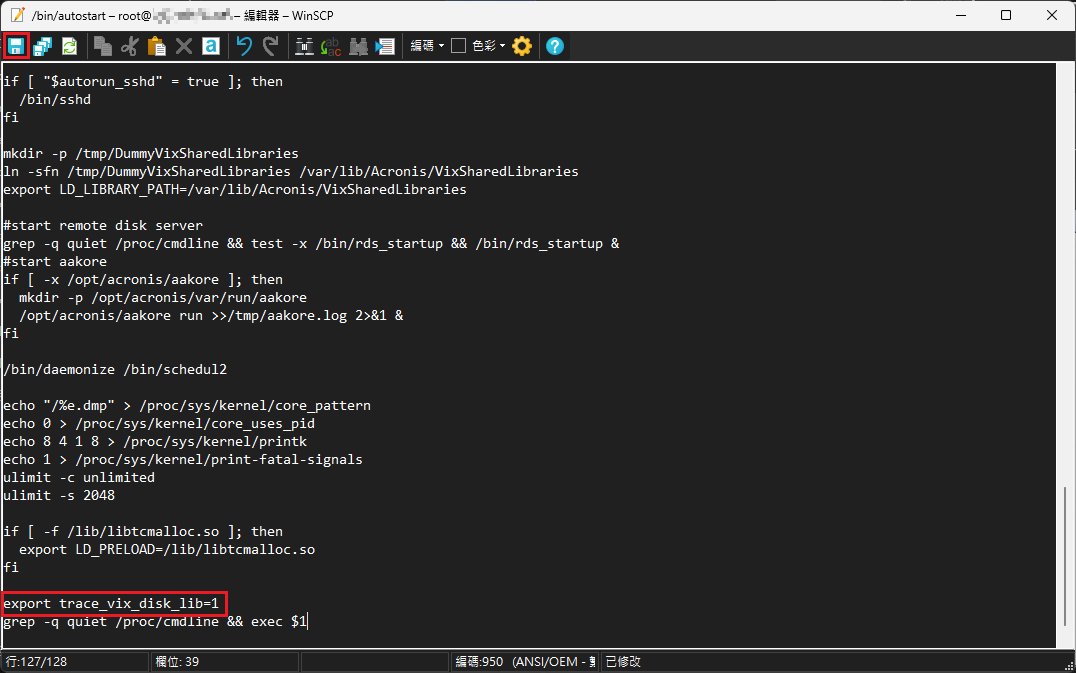
Task: Click the 'ln -sfn /tmp/DummyVixSharedLibraries' line
Action: click(291, 172)
